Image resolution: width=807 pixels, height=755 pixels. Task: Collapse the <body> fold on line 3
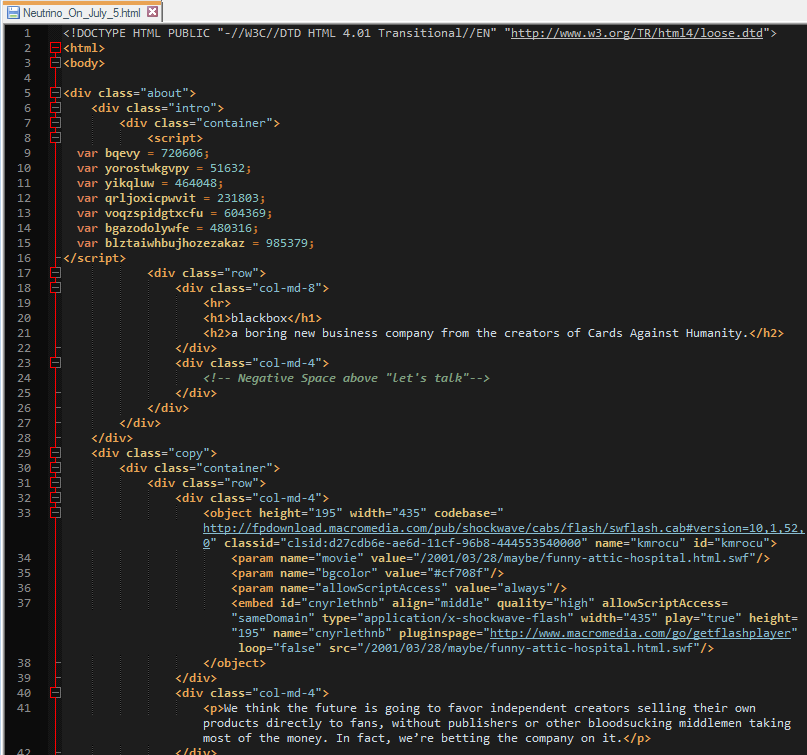(56, 63)
